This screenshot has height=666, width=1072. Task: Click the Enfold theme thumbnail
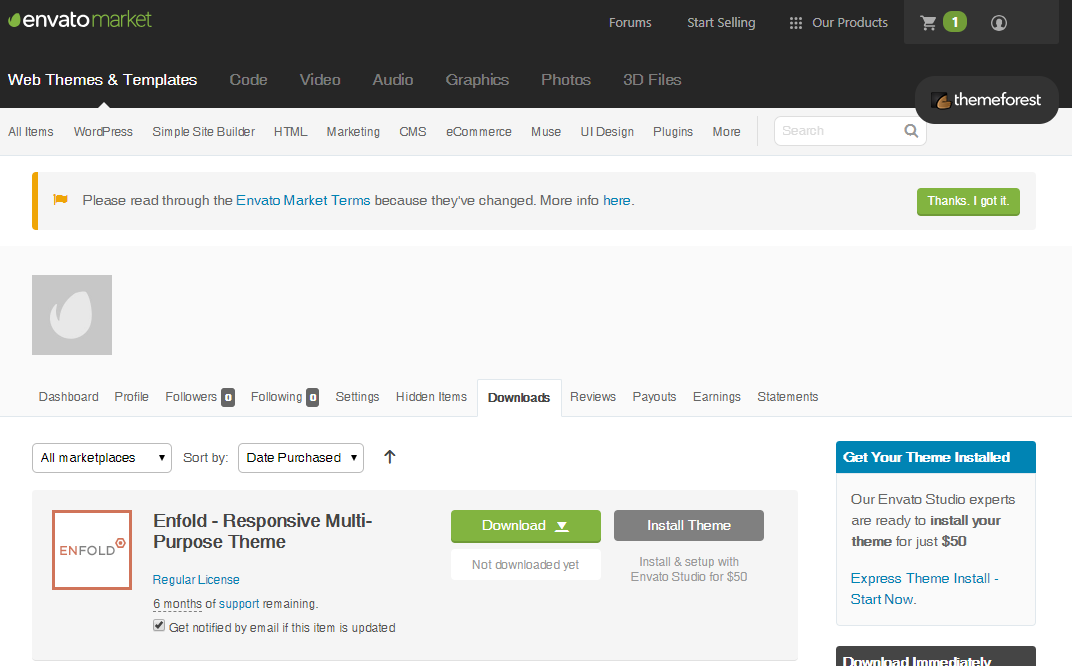tap(92, 550)
